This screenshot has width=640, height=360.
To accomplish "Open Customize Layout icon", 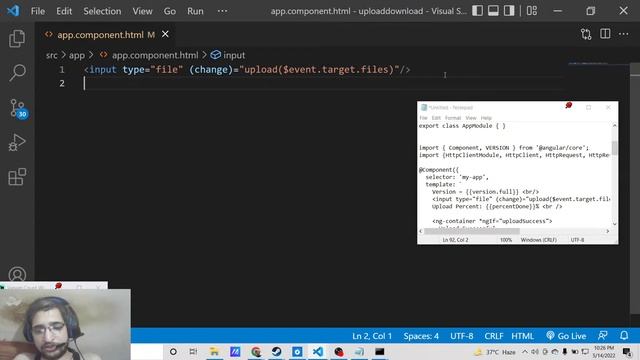I will point(531,11).
